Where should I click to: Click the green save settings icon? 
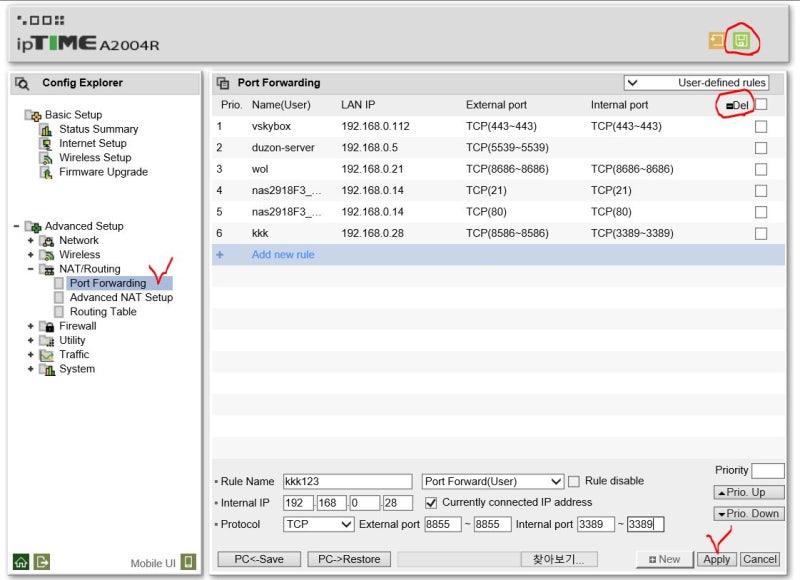[741, 41]
